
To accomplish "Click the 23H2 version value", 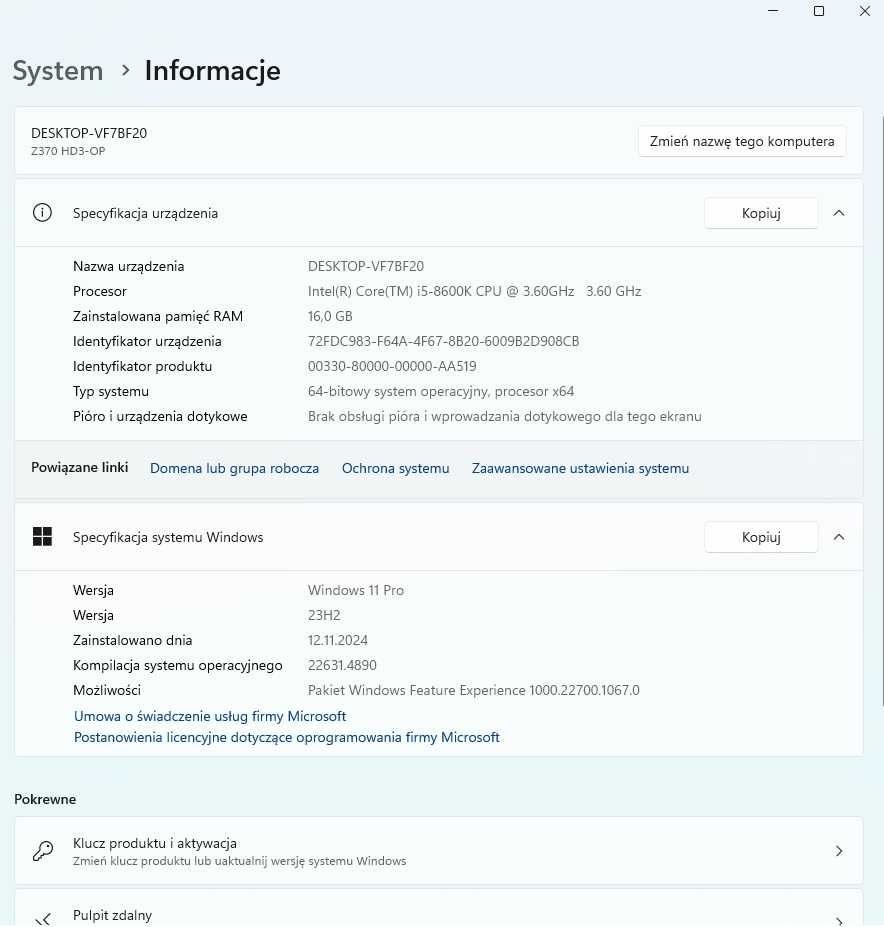I will tap(324, 615).
